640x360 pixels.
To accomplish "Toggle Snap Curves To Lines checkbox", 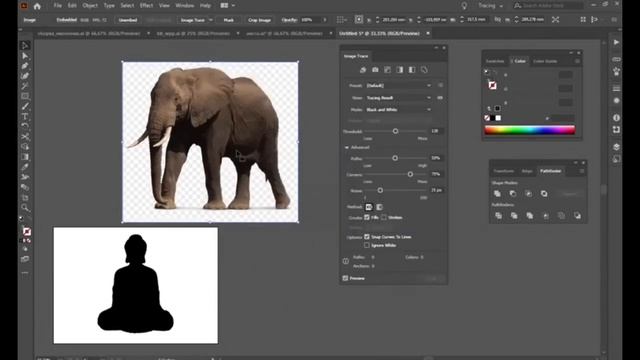I will click(367, 237).
